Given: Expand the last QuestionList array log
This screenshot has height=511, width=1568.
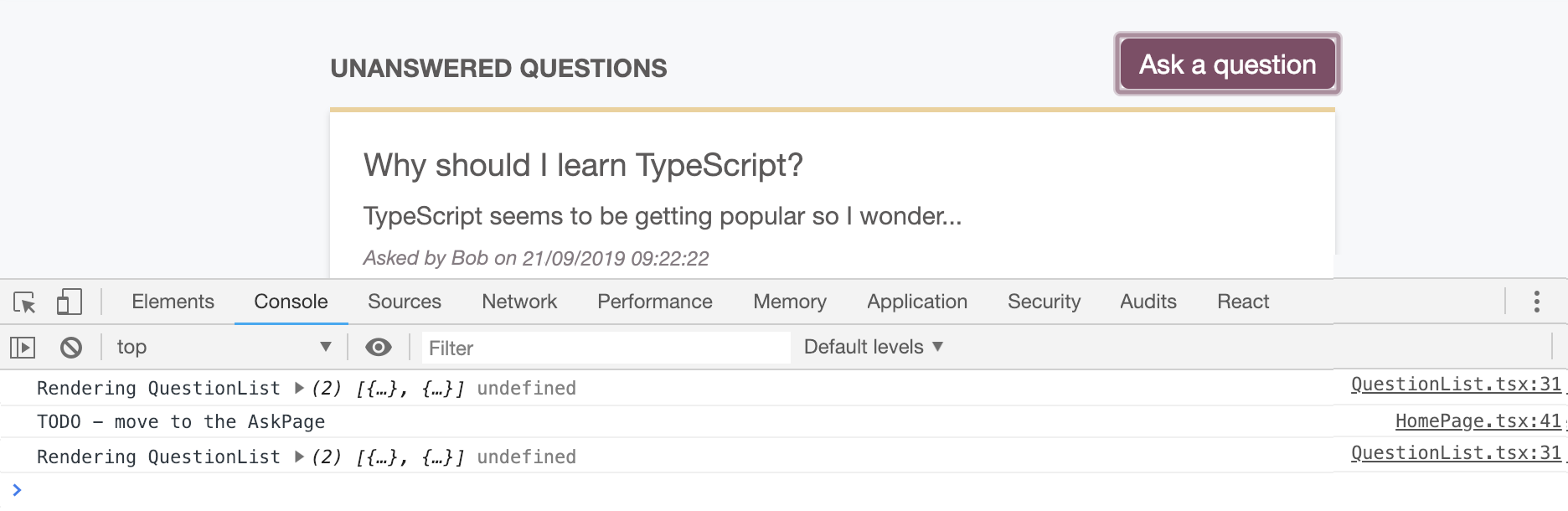Looking at the screenshot, I should pos(299,457).
